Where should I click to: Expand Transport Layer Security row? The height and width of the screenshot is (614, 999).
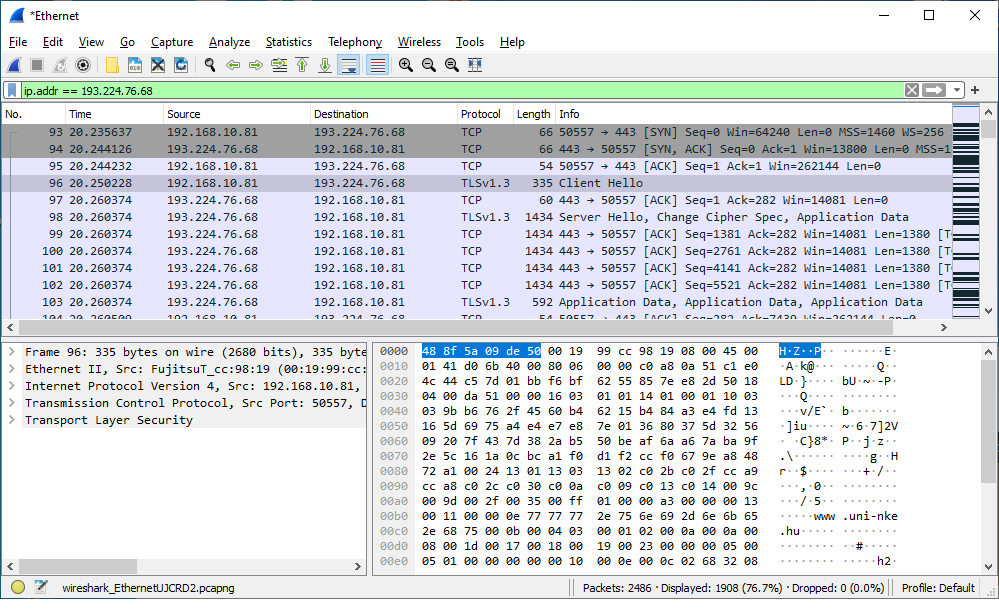point(11,420)
